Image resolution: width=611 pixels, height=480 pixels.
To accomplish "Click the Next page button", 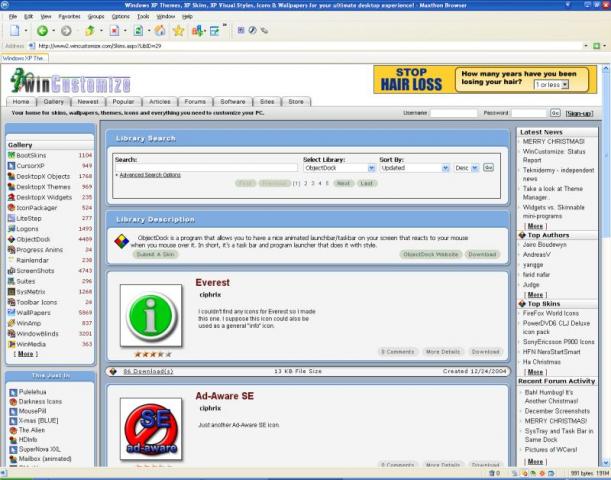I will pos(343,183).
